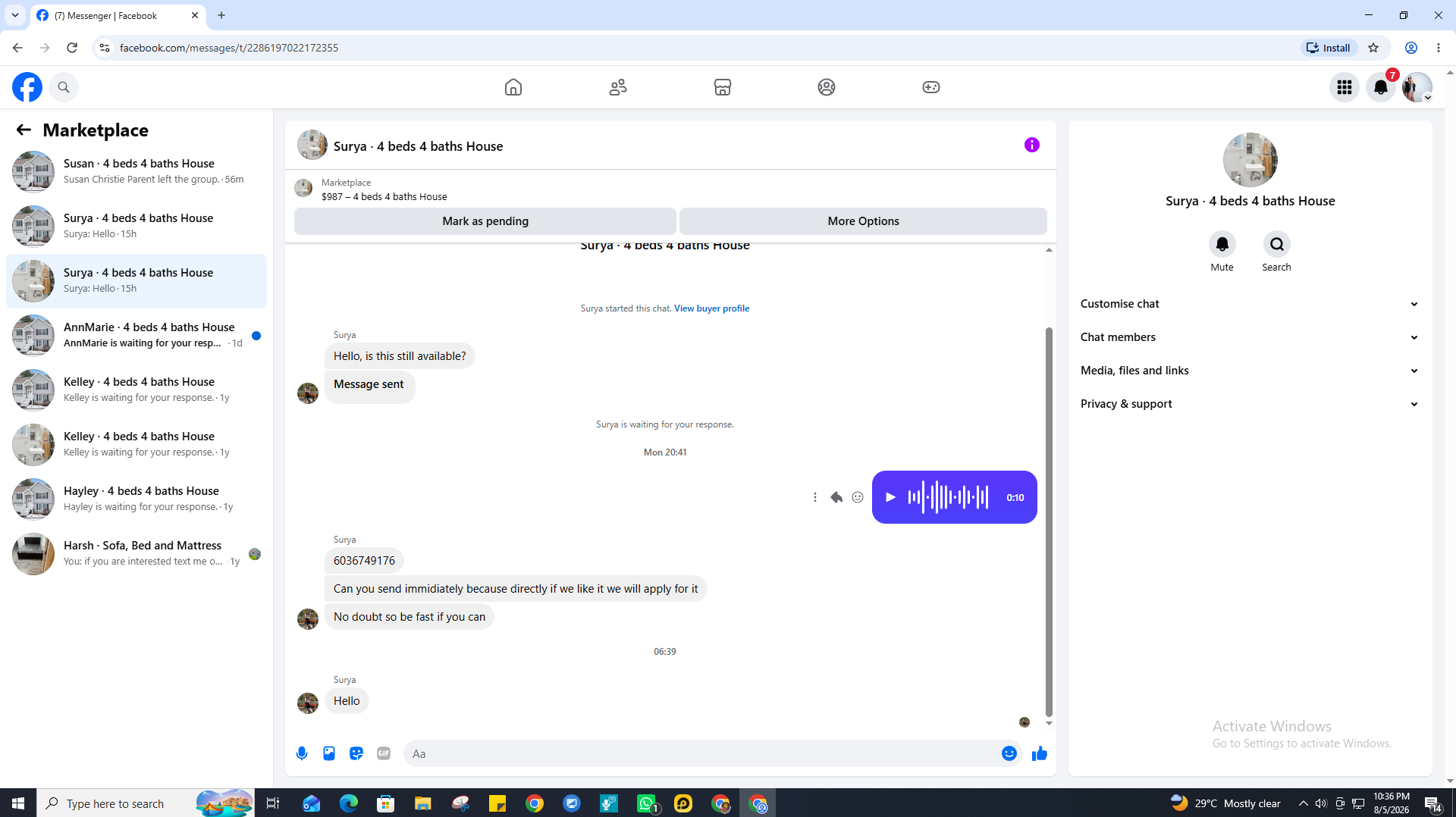Viewport: 1456px width, 817px height.
Task: Open the Marketplace tab in top navigation
Action: (x=722, y=87)
